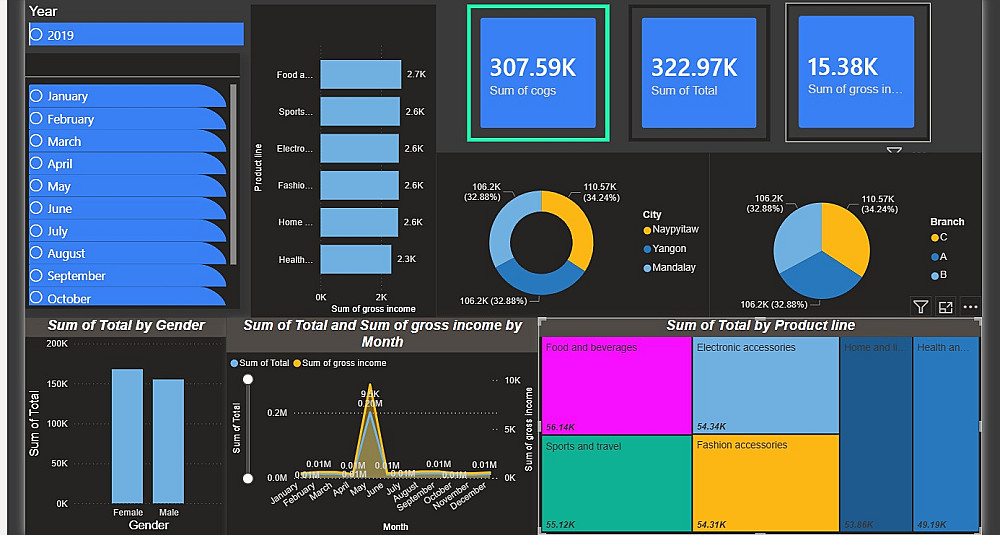Image resolution: width=1000 pixels, height=535 pixels.
Task: Select the Food and beverages treemap tile
Action: (x=617, y=386)
